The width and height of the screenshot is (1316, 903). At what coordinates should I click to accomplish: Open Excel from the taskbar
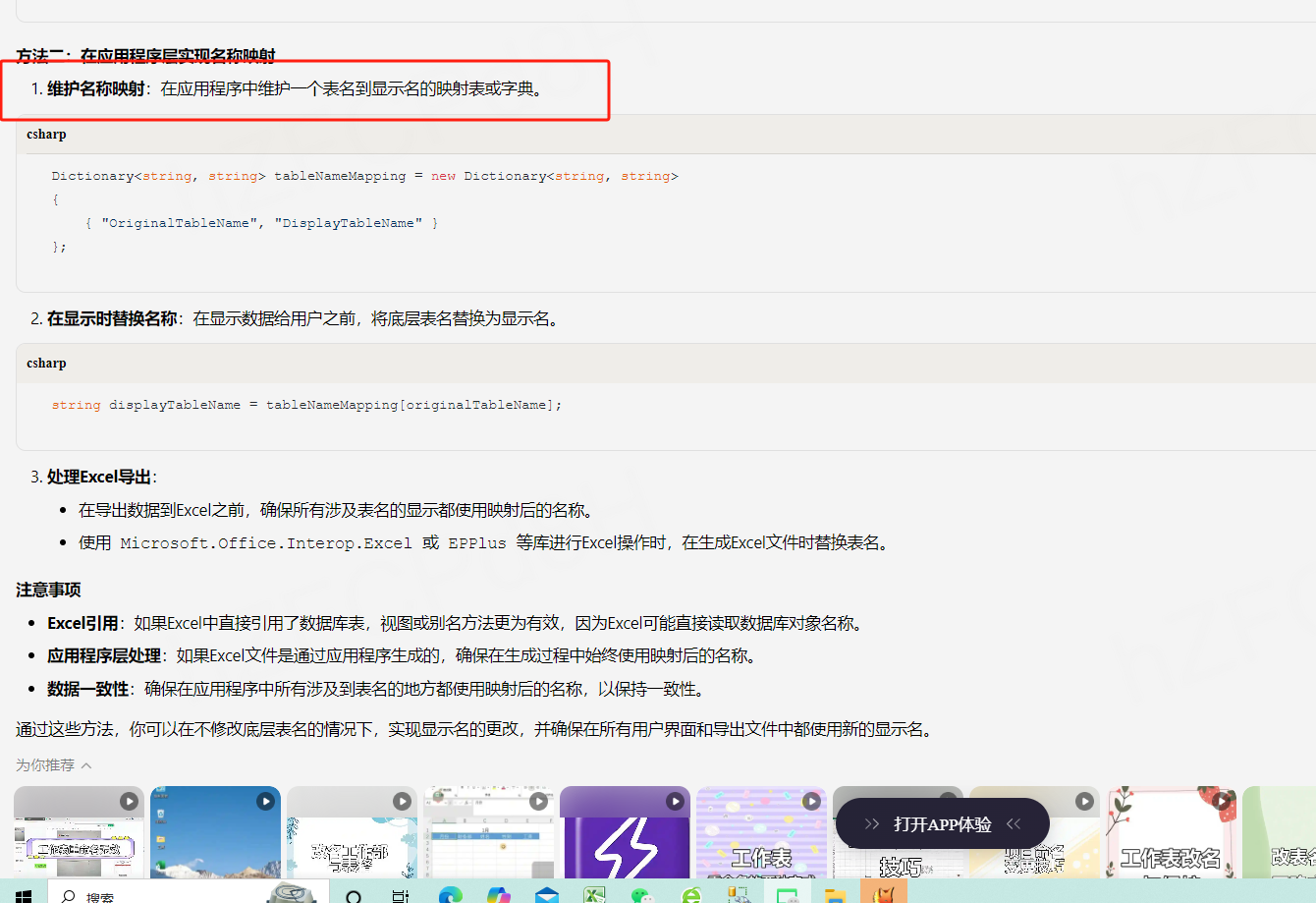point(594,894)
